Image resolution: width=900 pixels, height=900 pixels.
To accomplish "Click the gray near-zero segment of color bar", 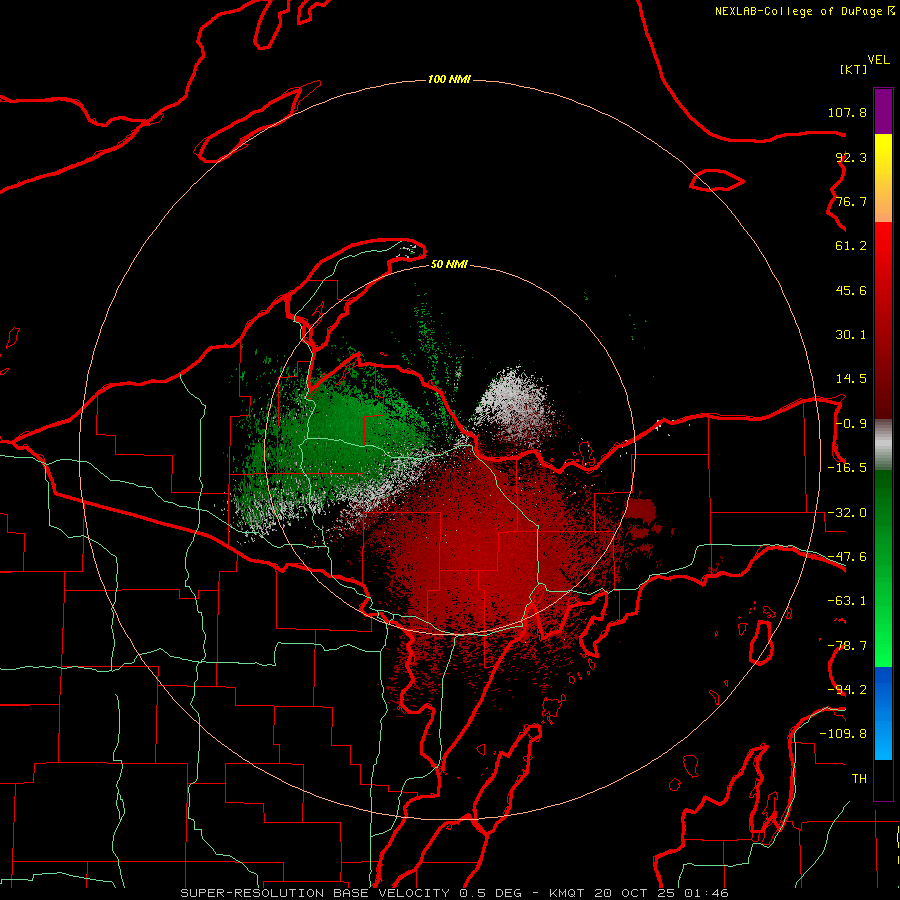I will coord(883,445).
